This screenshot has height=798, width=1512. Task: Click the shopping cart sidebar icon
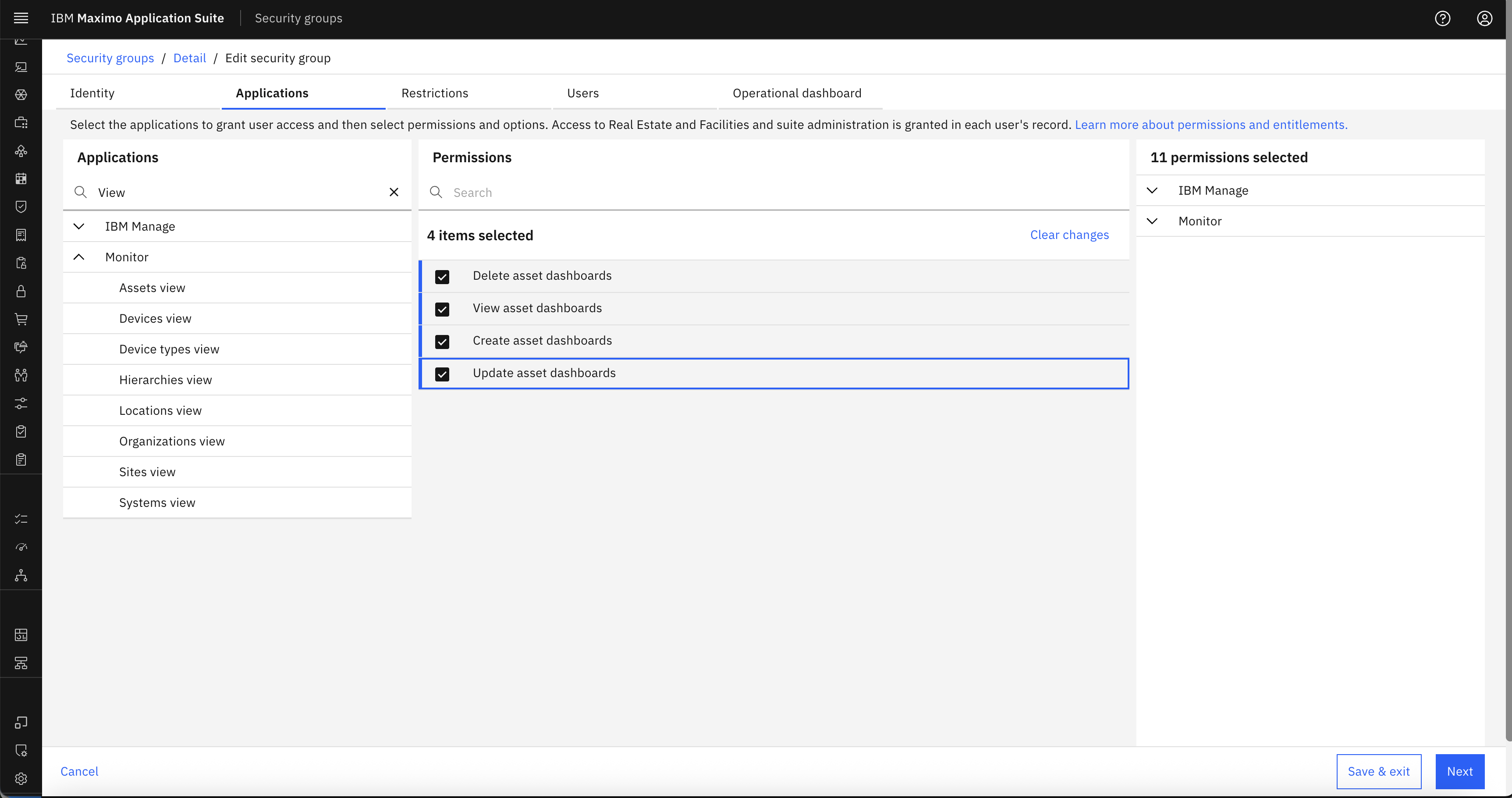point(21,319)
